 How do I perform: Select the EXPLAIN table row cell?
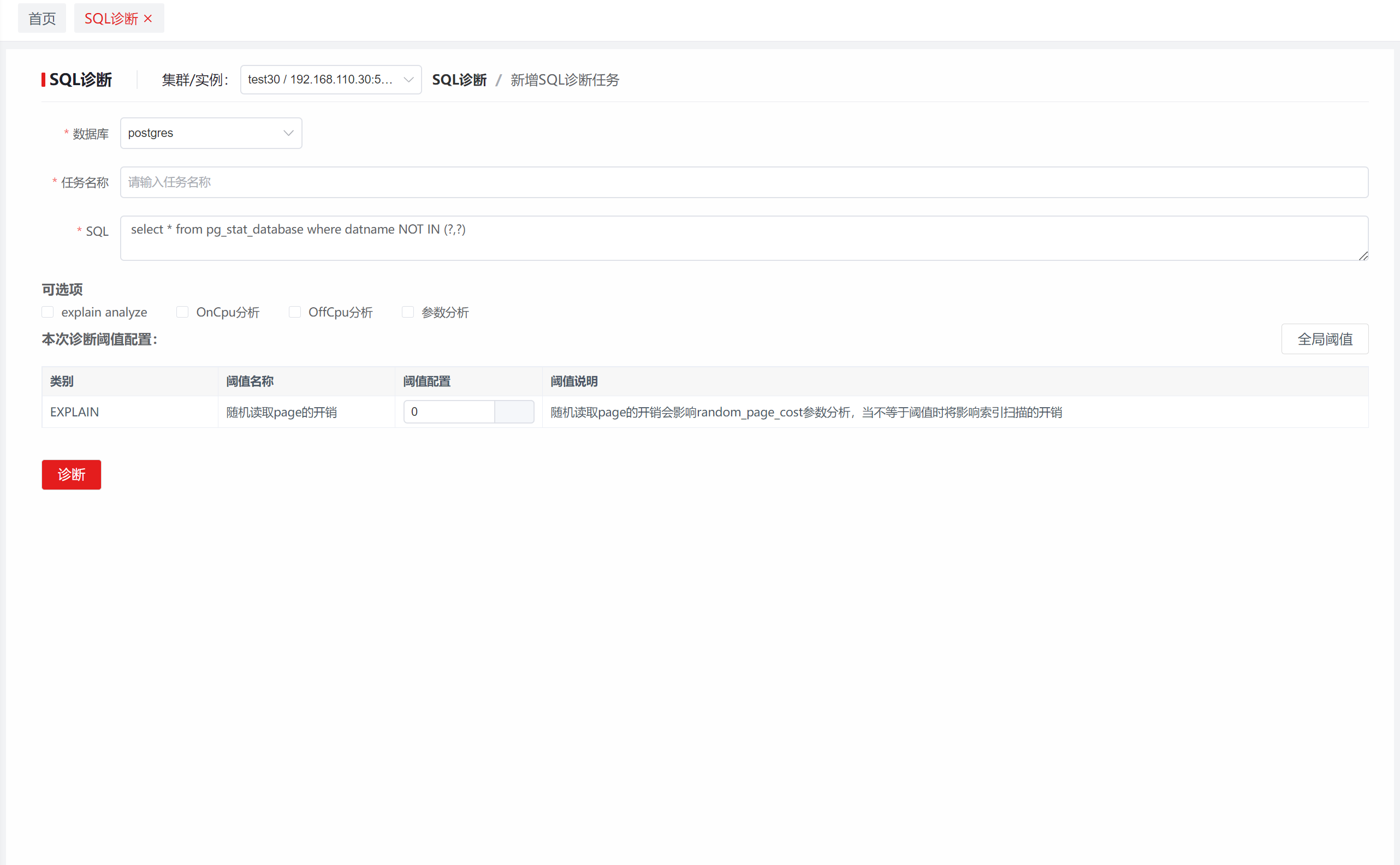74,412
